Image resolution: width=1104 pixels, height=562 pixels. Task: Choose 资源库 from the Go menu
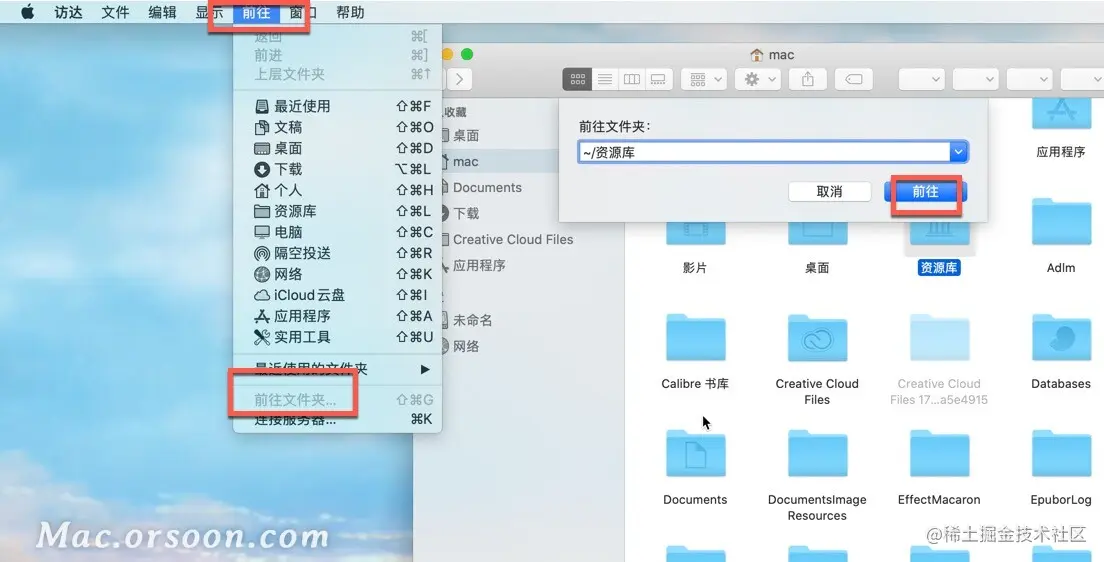point(337,211)
